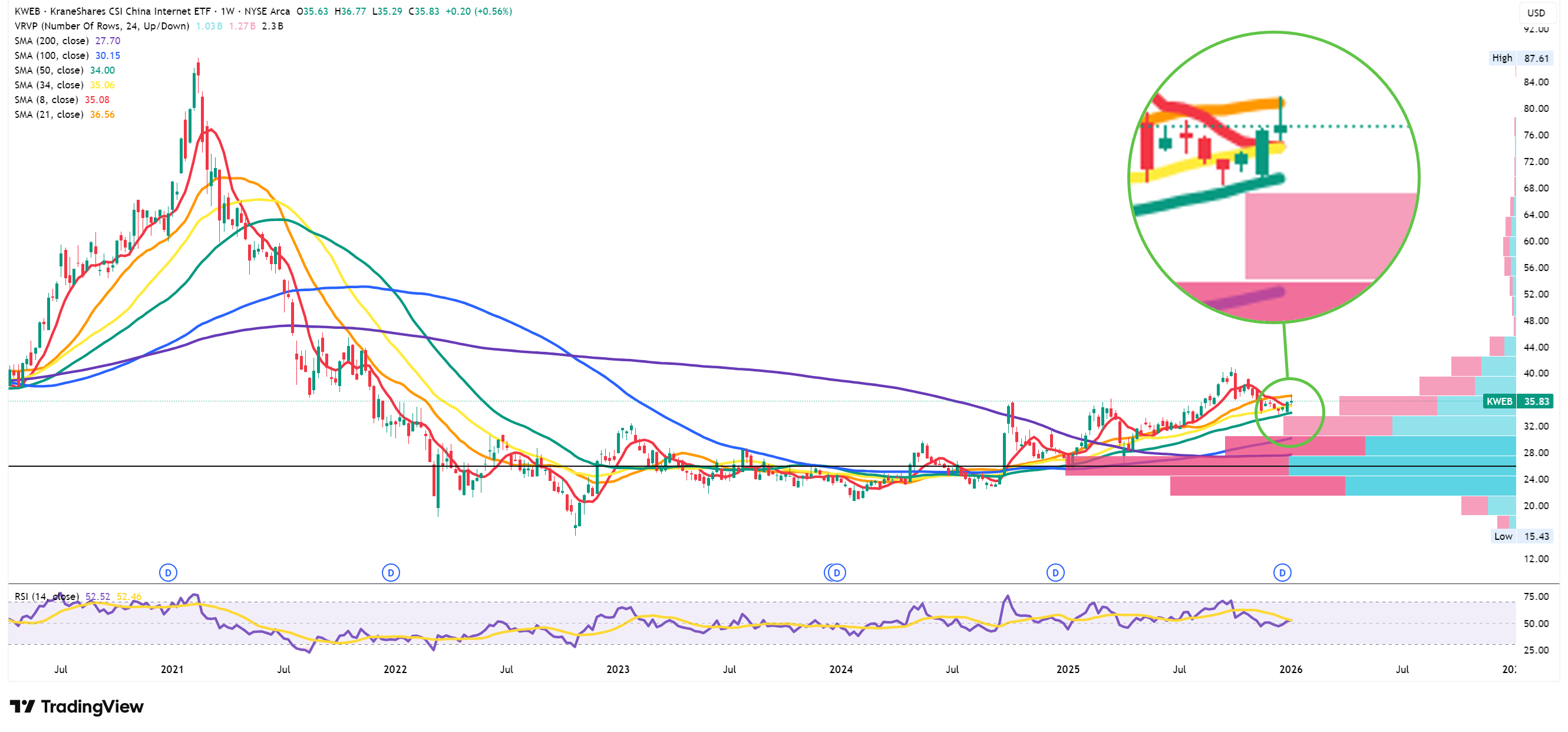
Task: Click the SMA (21, close) legend entry
Action: [x=49, y=114]
